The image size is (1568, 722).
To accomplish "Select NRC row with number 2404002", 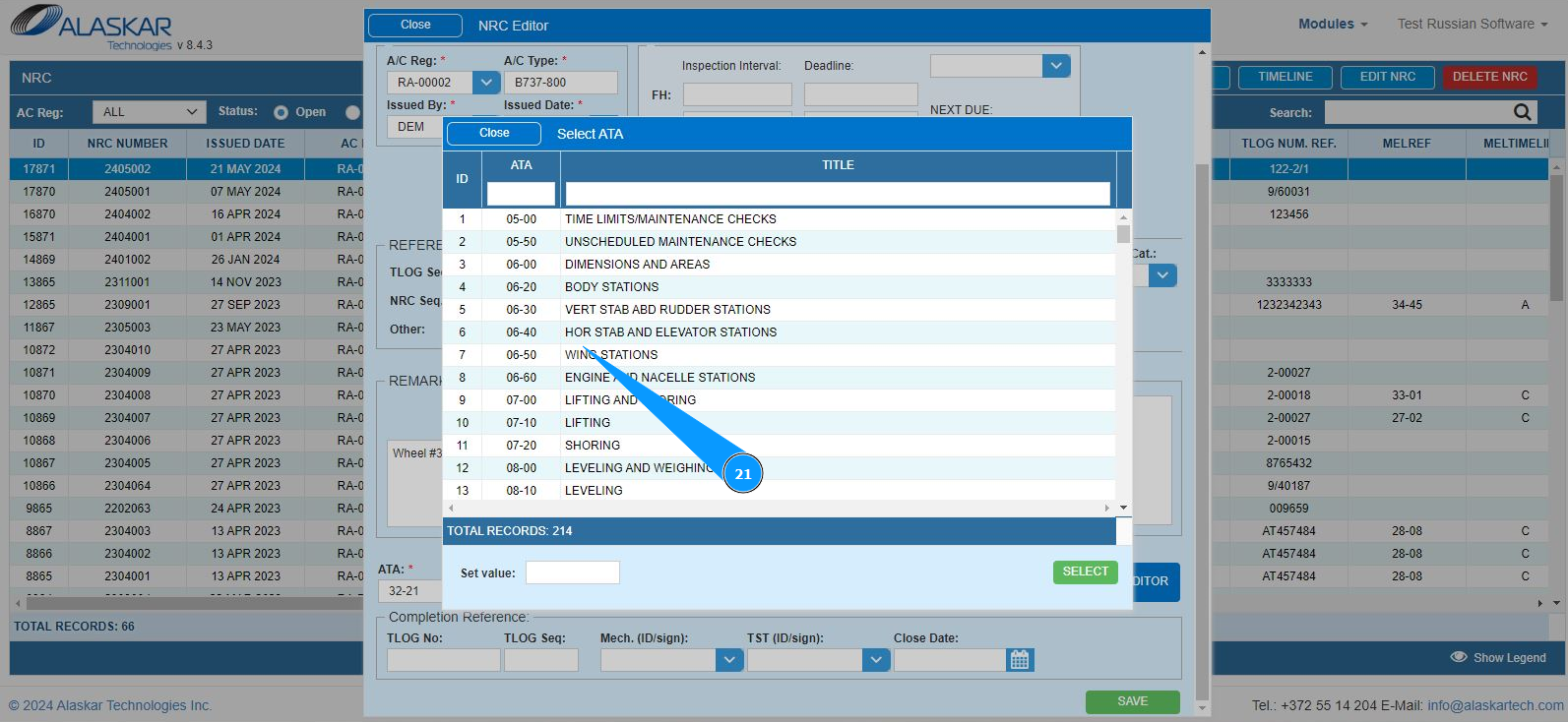I will (x=187, y=214).
